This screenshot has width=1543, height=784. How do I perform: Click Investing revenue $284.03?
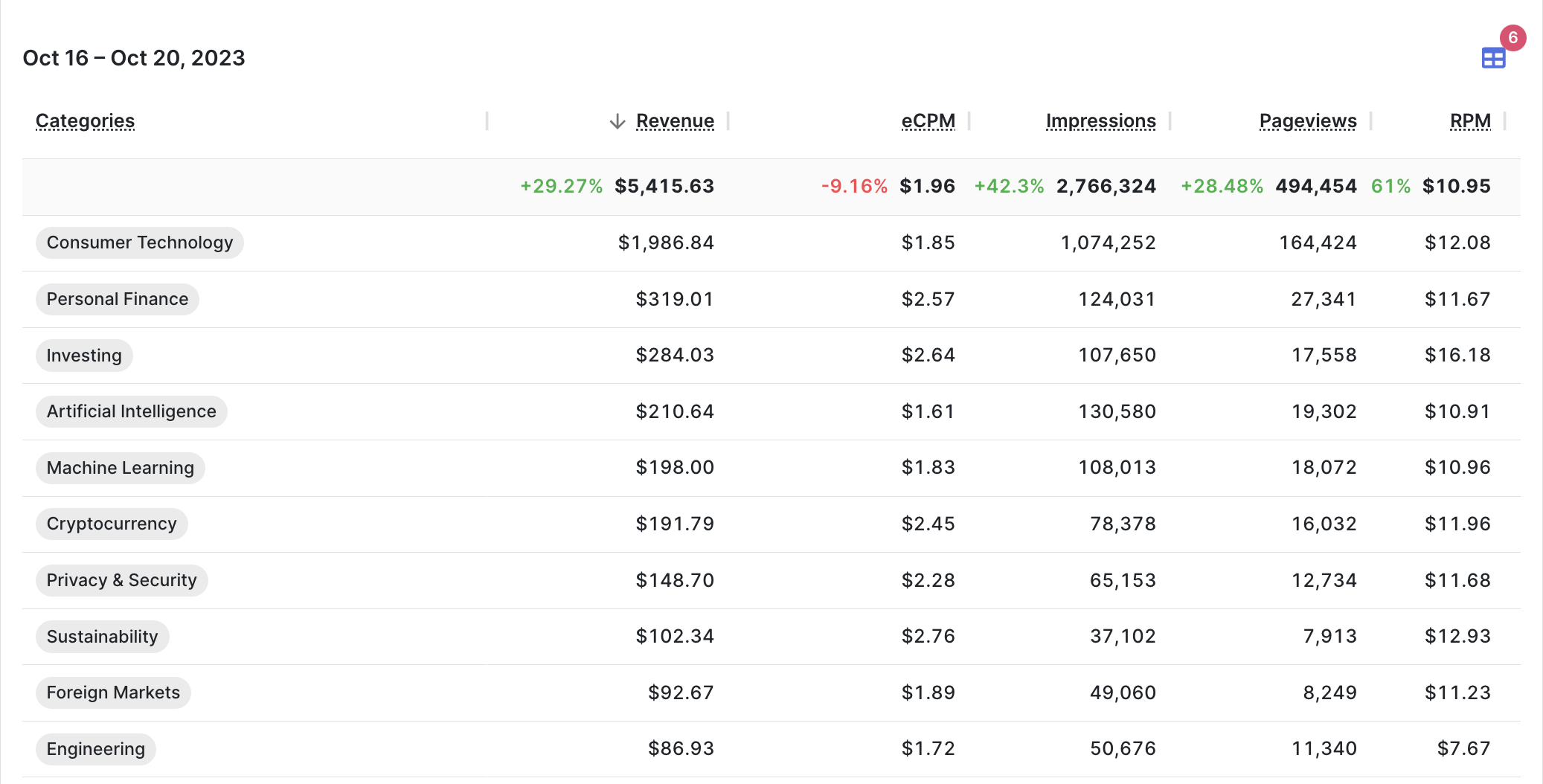point(675,355)
